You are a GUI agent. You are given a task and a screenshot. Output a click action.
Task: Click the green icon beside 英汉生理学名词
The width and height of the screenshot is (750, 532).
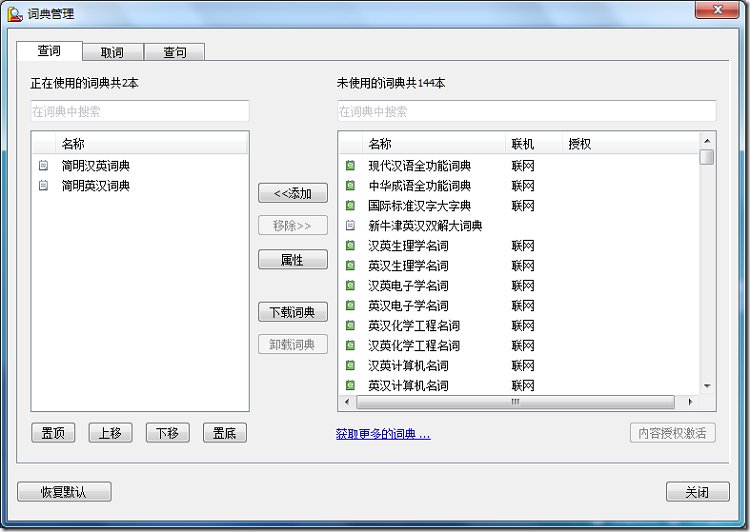(x=351, y=266)
